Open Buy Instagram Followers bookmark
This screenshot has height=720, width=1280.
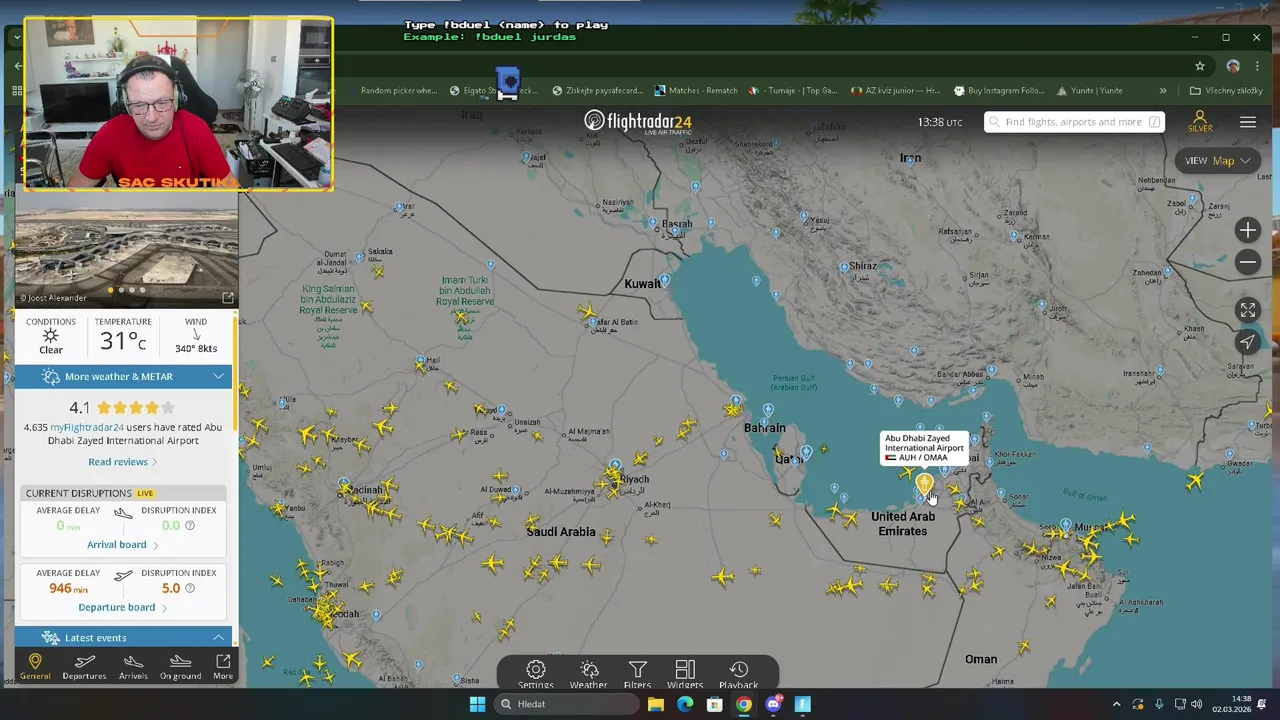[x=997, y=90]
